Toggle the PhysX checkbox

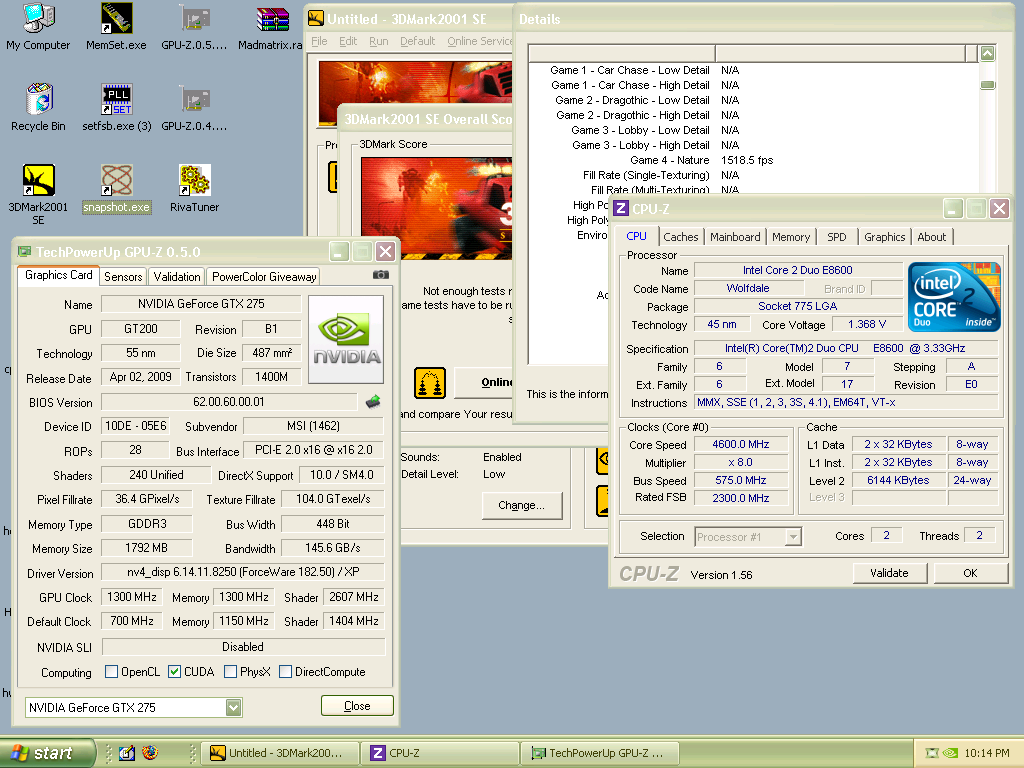click(231, 672)
